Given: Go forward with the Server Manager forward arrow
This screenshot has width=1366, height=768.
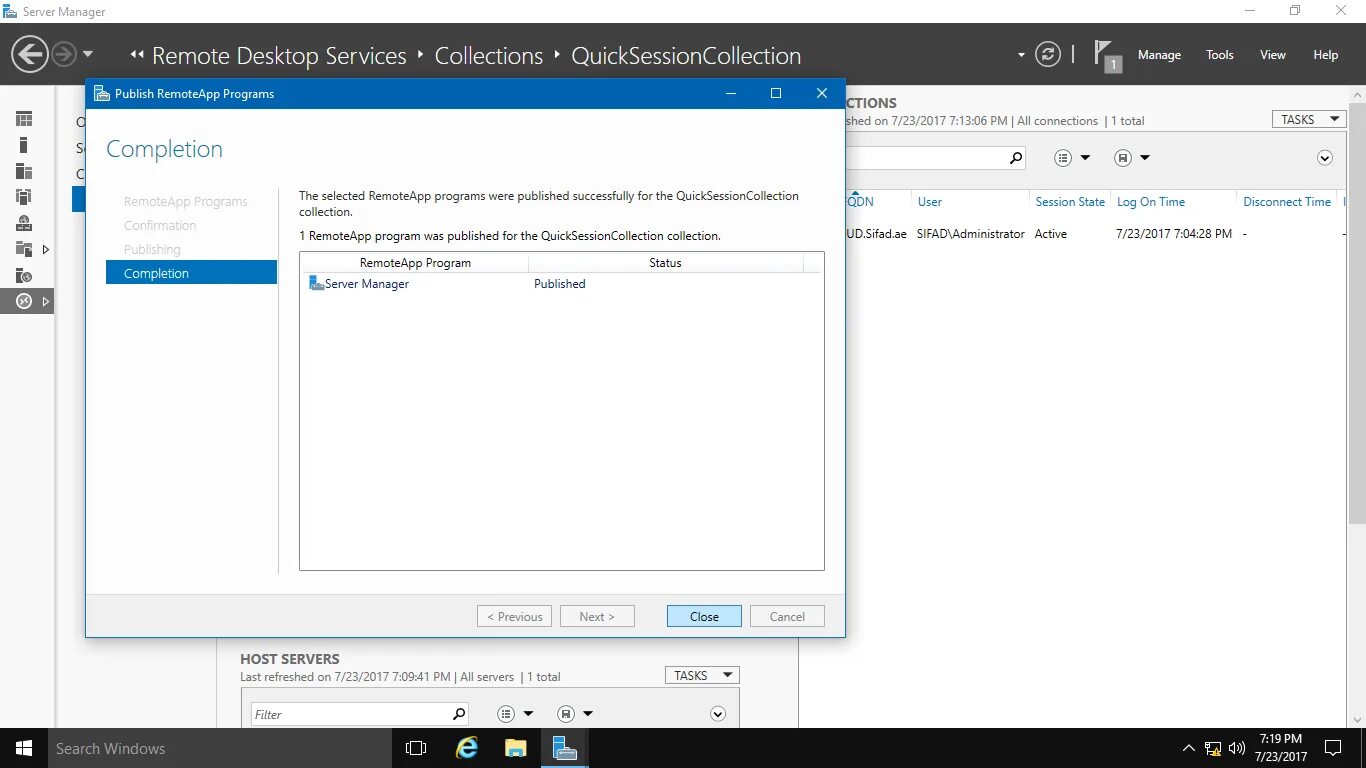Looking at the screenshot, I should click(63, 54).
